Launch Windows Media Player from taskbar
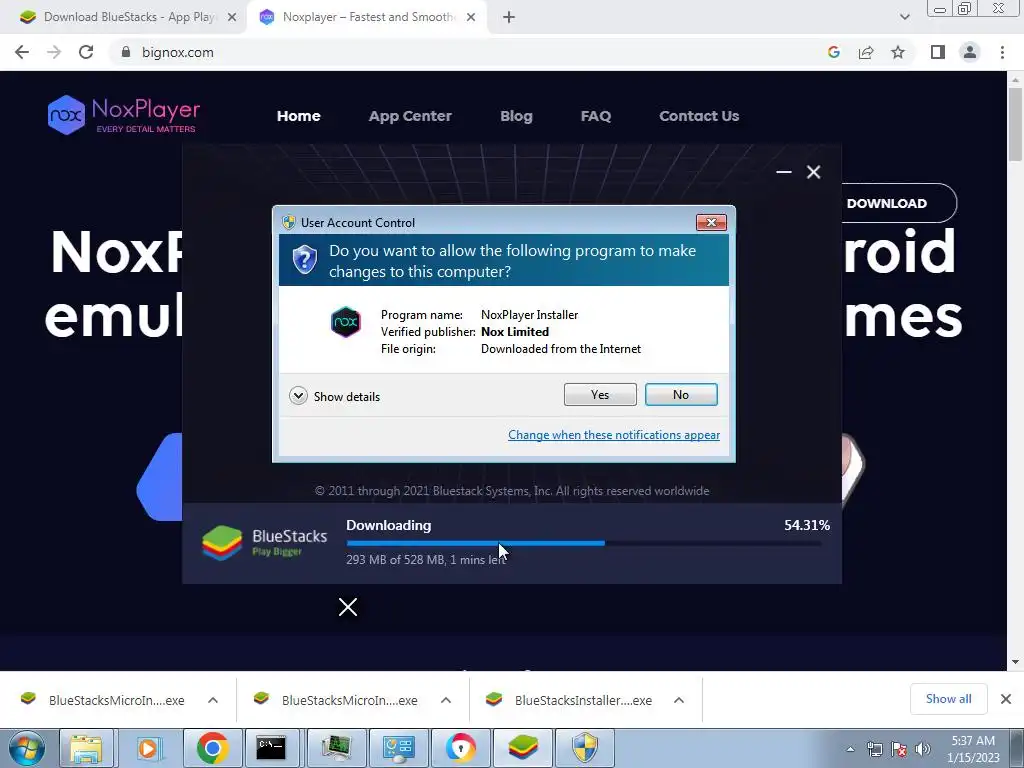This screenshot has height=768, width=1024. 148,748
